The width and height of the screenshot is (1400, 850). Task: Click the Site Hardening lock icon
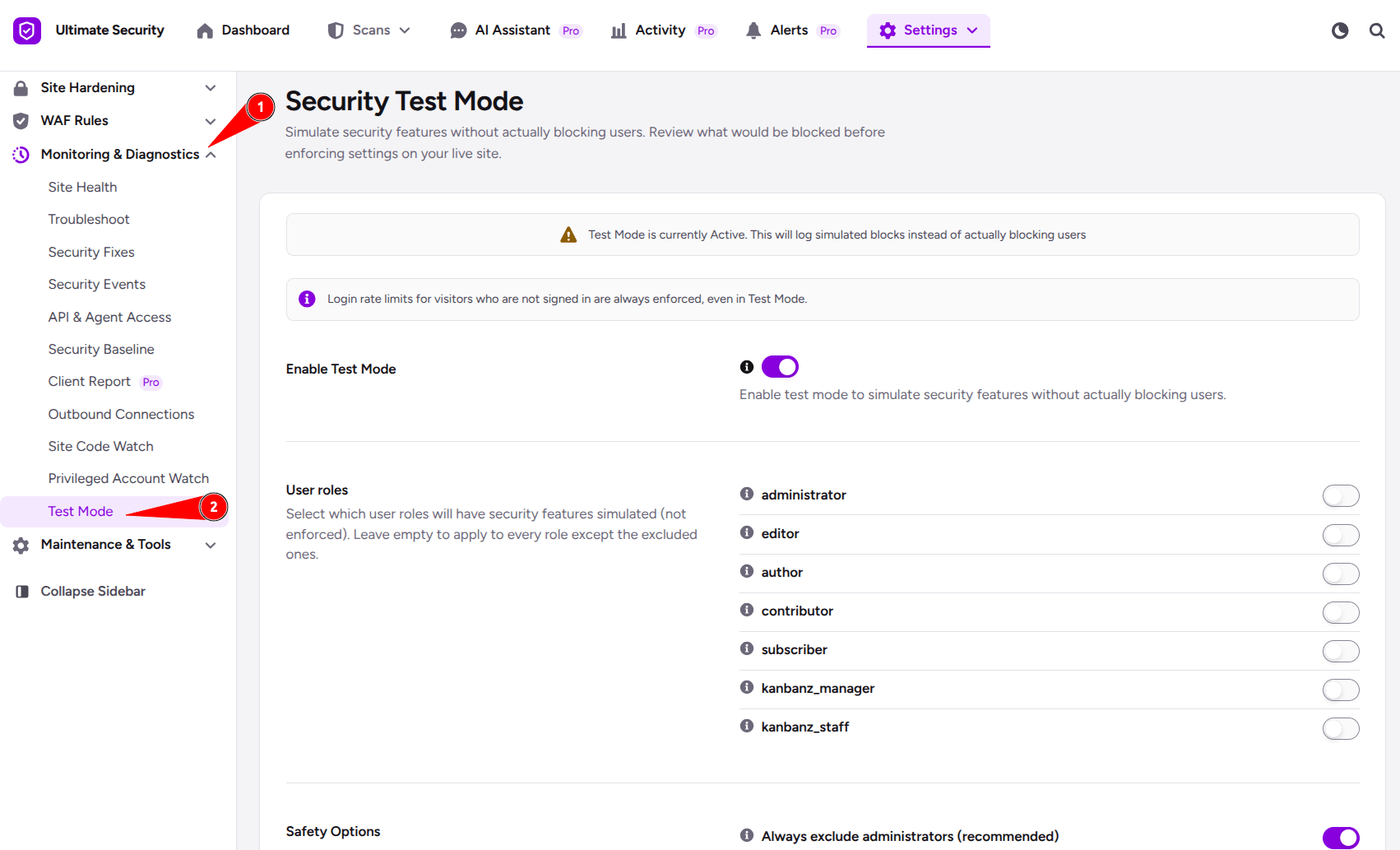pos(21,88)
